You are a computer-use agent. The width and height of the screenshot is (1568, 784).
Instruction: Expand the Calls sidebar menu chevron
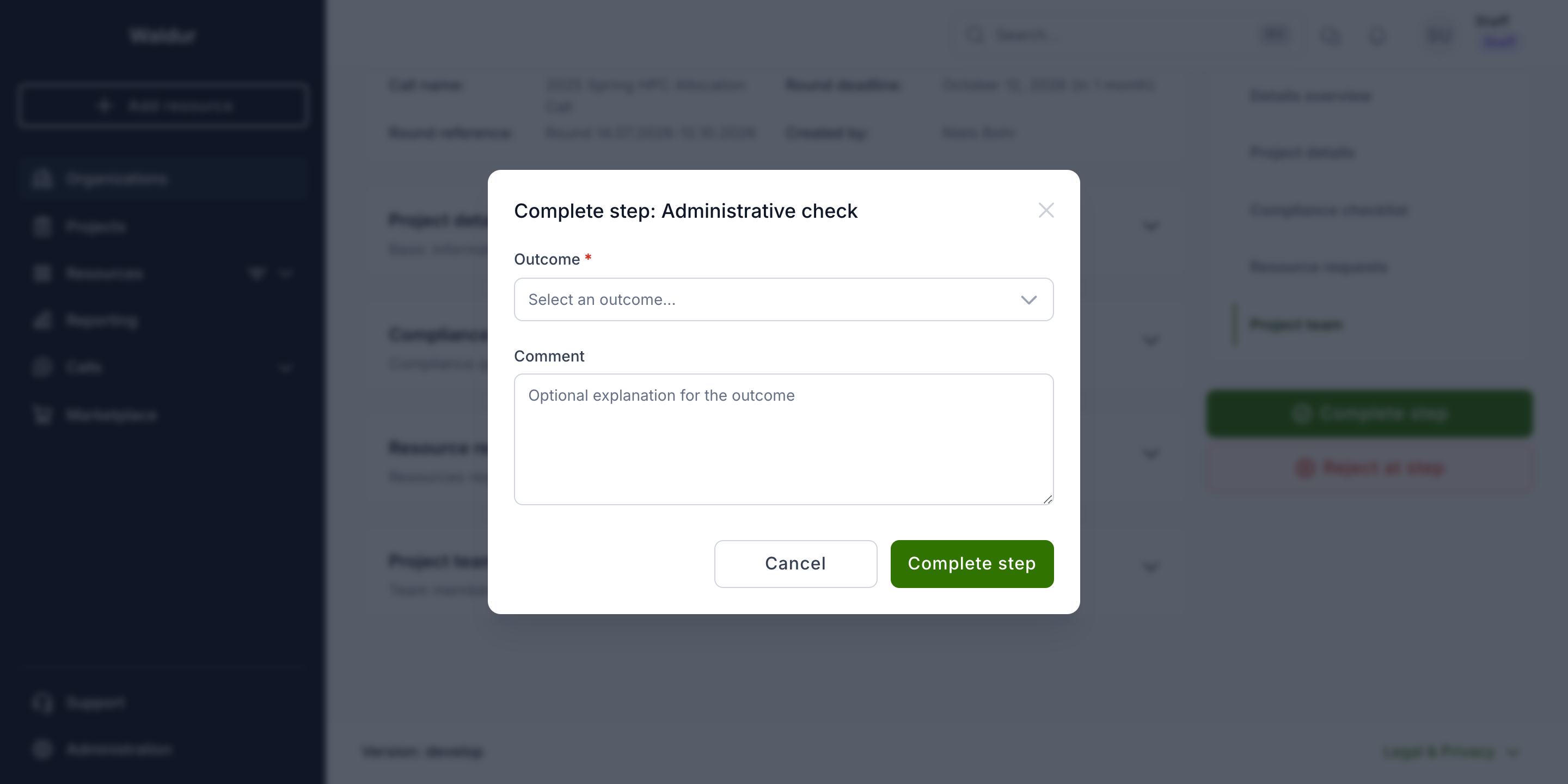pyautogui.click(x=285, y=367)
